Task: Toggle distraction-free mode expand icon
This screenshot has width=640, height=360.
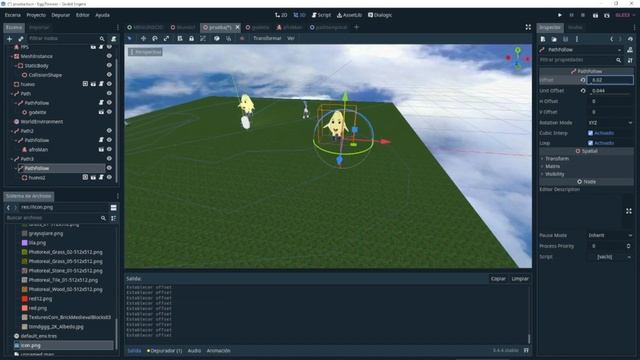Action: coord(528,27)
